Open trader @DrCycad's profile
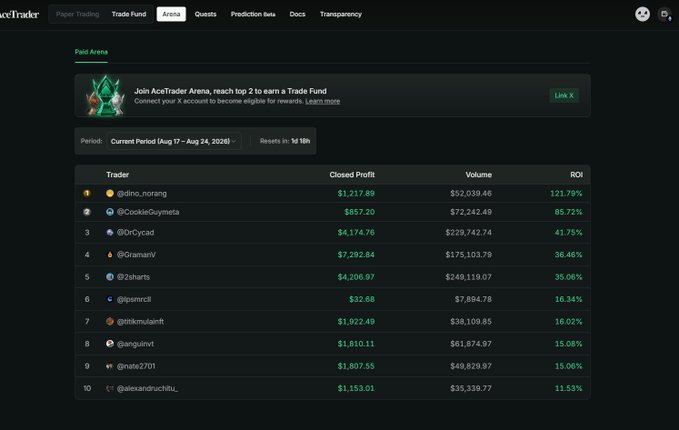 coord(135,233)
